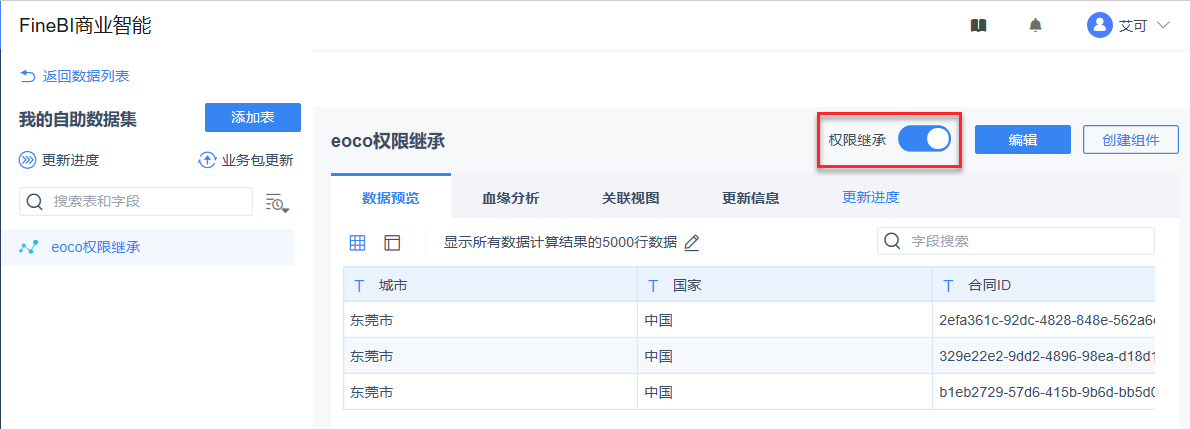Click the user avatar icon
This screenshot has height=429, width=1190.
(x=1100, y=25)
